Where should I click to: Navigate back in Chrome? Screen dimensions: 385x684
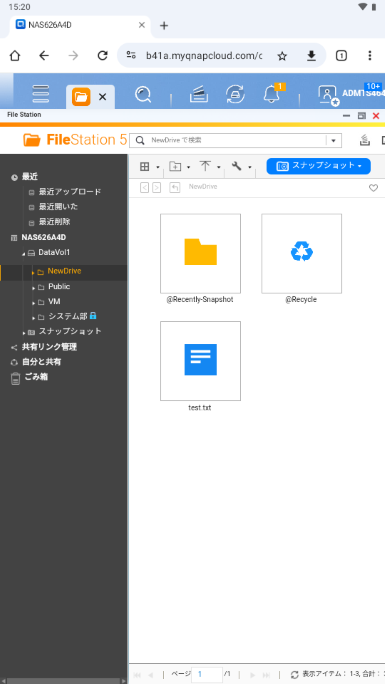(44, 55)
